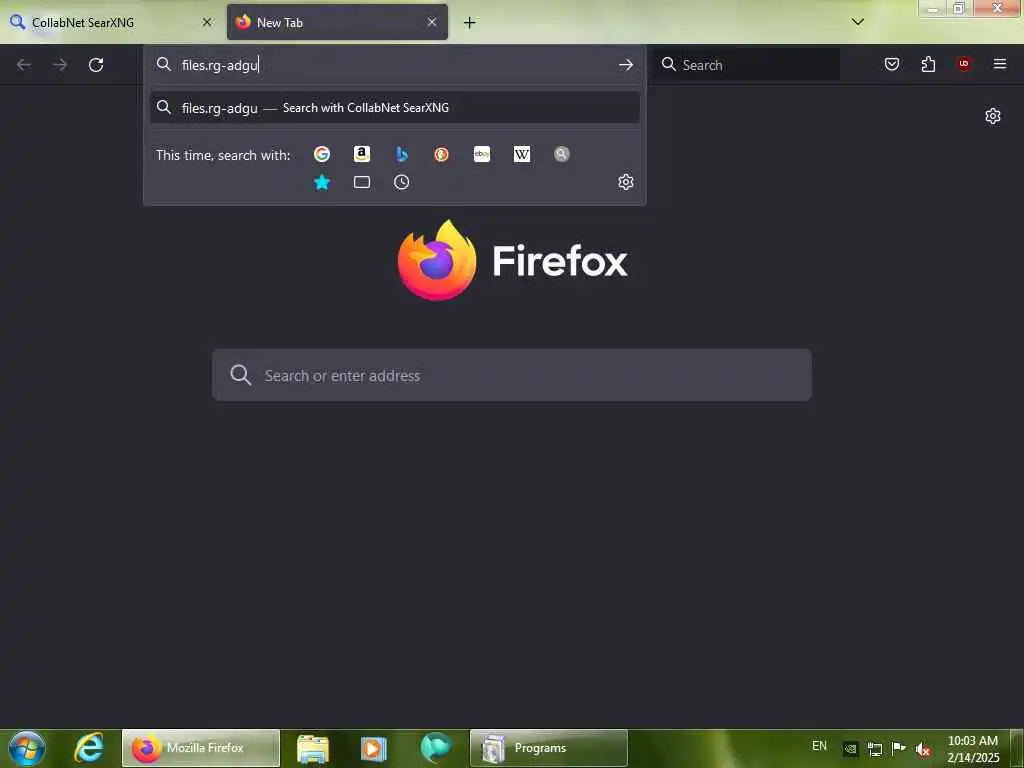1024x768 pixels.
Task: Select the grey magnifier search engine icon
Action: pyautogui.click(x=562, y=154)
